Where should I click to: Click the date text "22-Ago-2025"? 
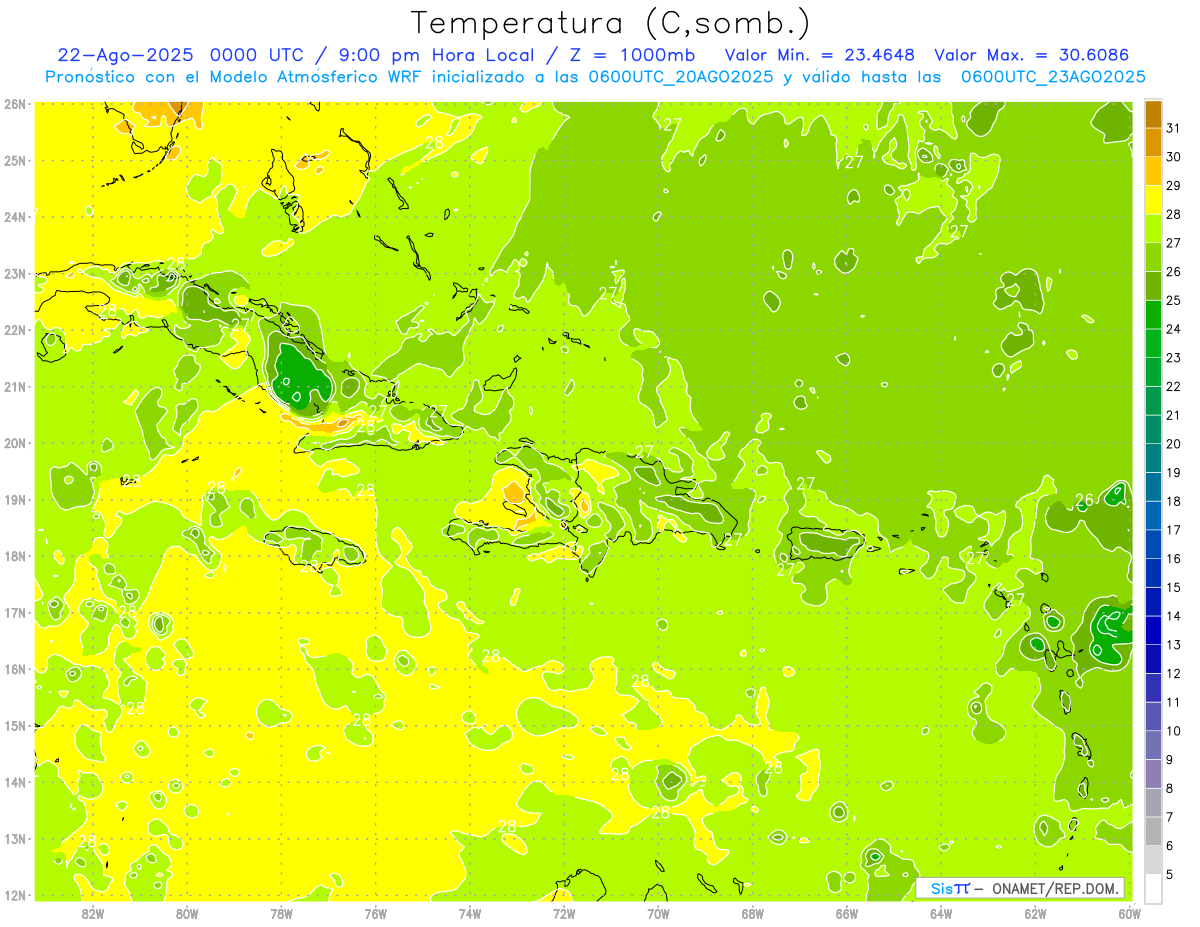click(x=125, y=55)
